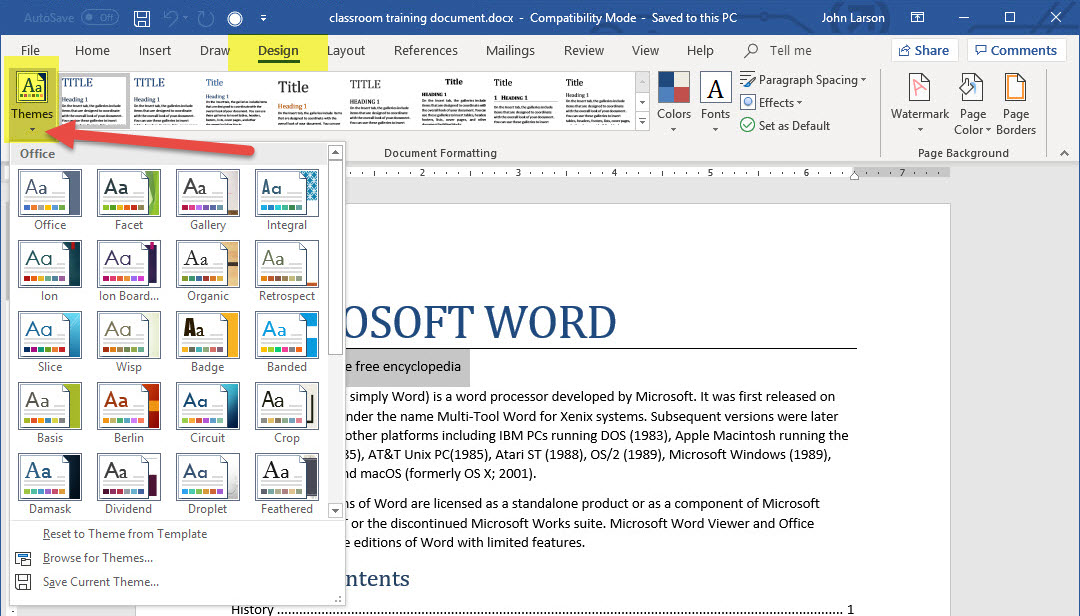Switch to the Layout tab
Viewport: 1080px width, 616px height.
pos(346,50)
